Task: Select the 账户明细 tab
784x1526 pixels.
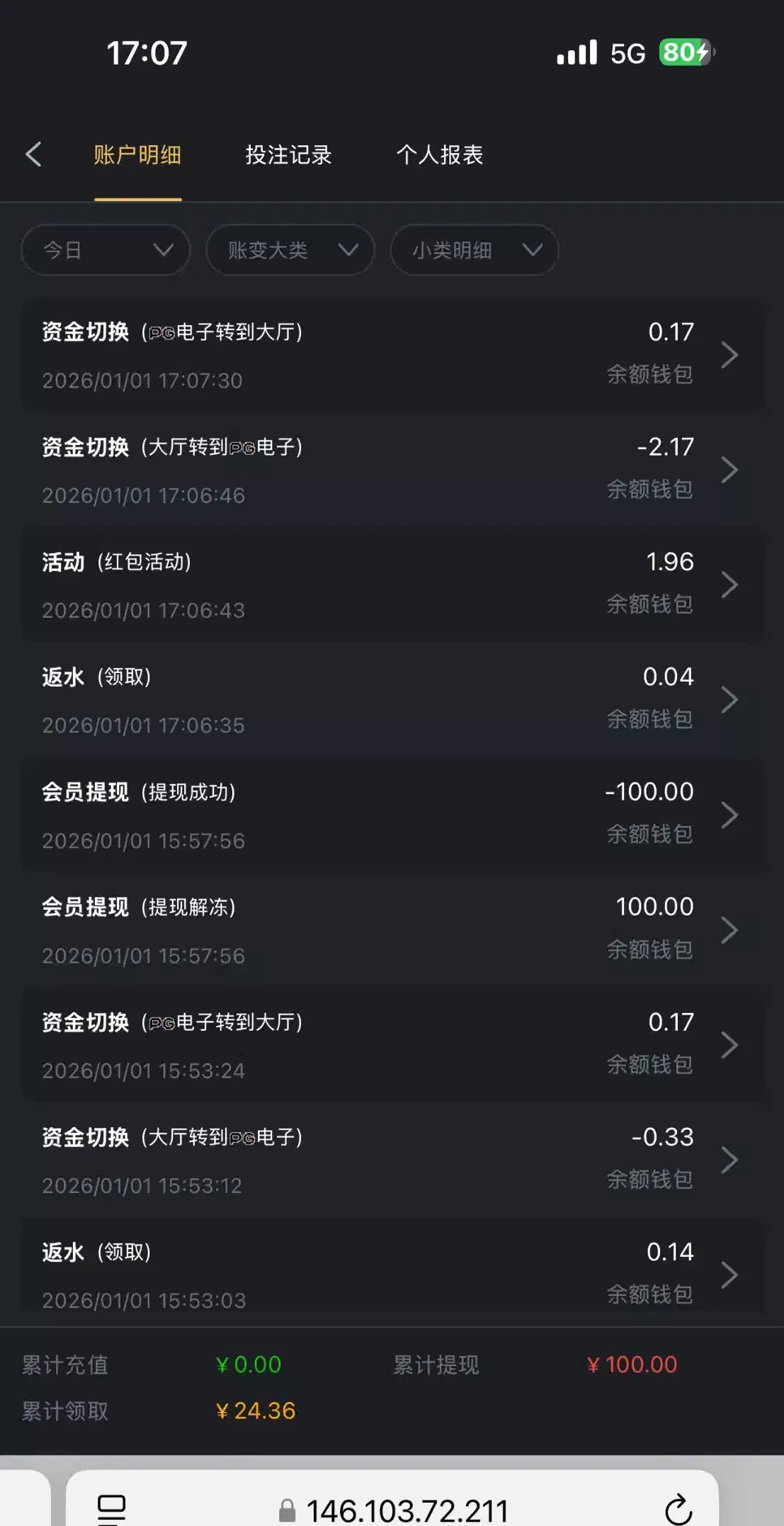Action: [x=137, y=154]
